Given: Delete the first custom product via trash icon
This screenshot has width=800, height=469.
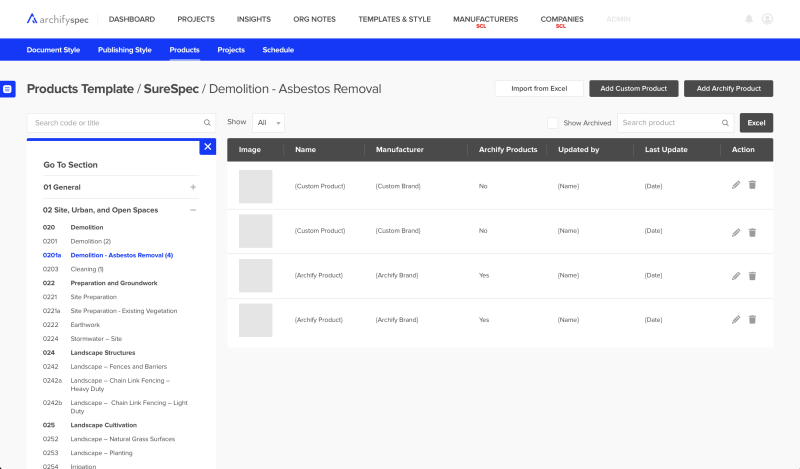Looking at the screenshot, I should (x=752, y=185).
